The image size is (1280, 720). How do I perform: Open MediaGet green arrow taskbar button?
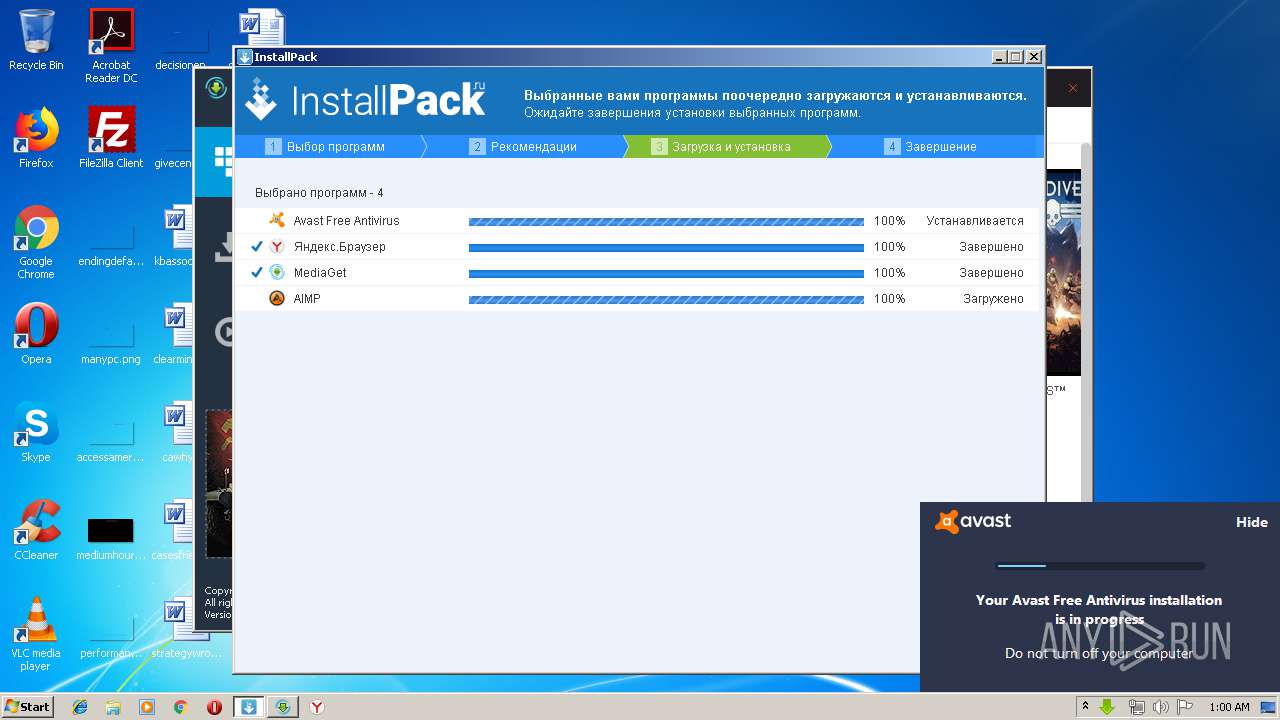pyautogui.click(x=283, y=707)
